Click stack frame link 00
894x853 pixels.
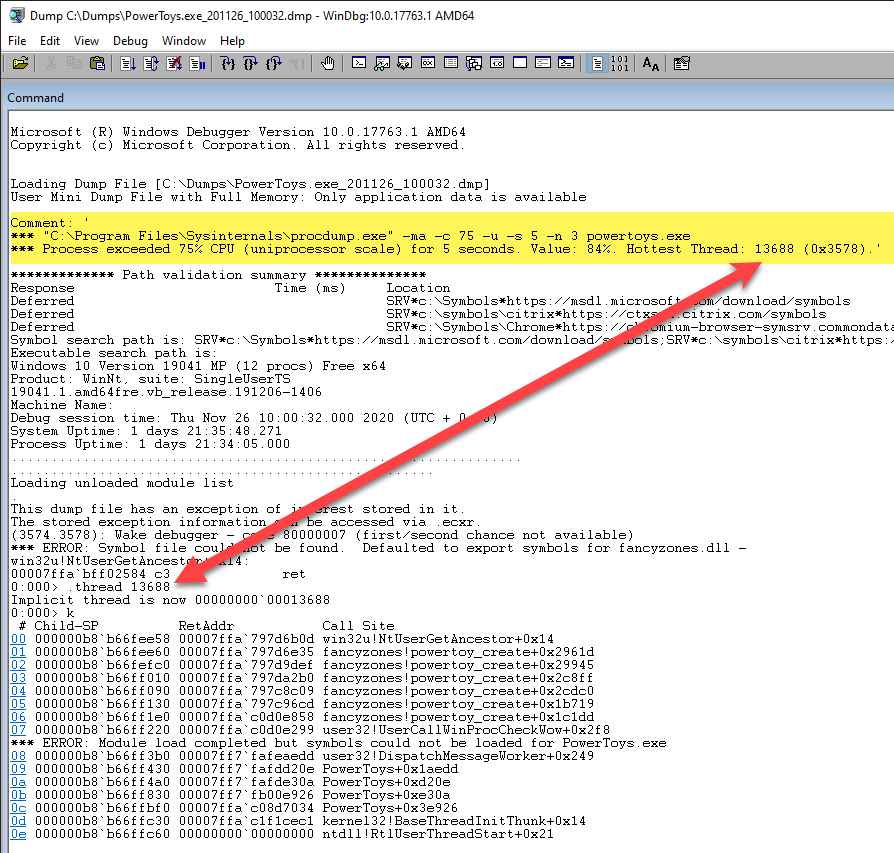point(18,639)
